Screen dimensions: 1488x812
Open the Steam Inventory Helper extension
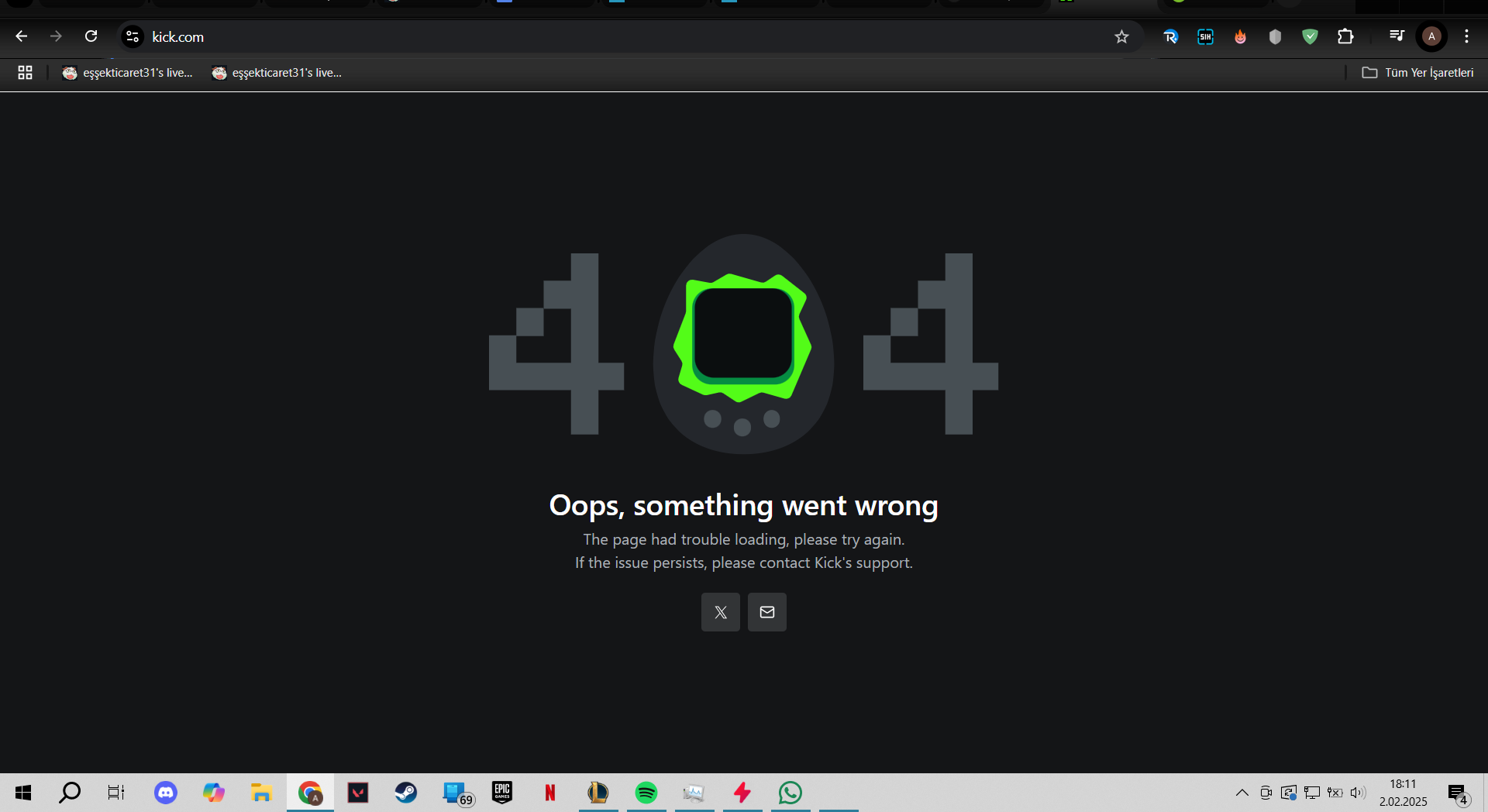pos(1205,36)
